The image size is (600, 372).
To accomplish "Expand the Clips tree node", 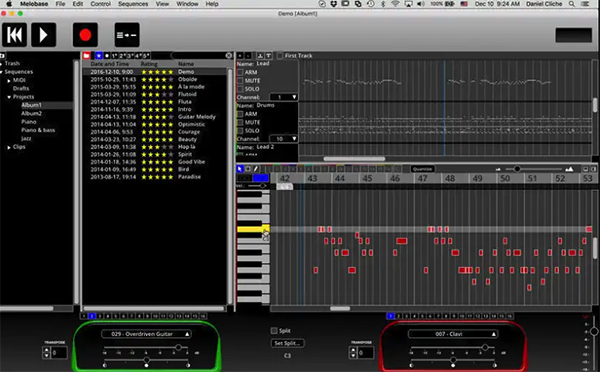I will (9, 147).
